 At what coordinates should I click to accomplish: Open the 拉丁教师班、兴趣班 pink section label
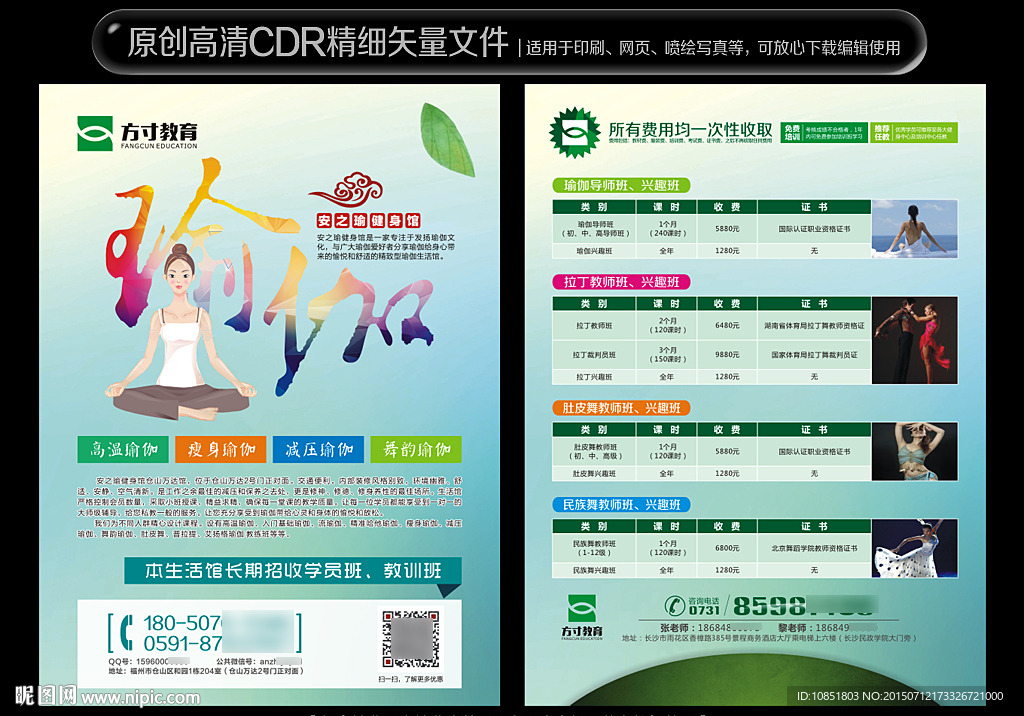tap(621, 282)
